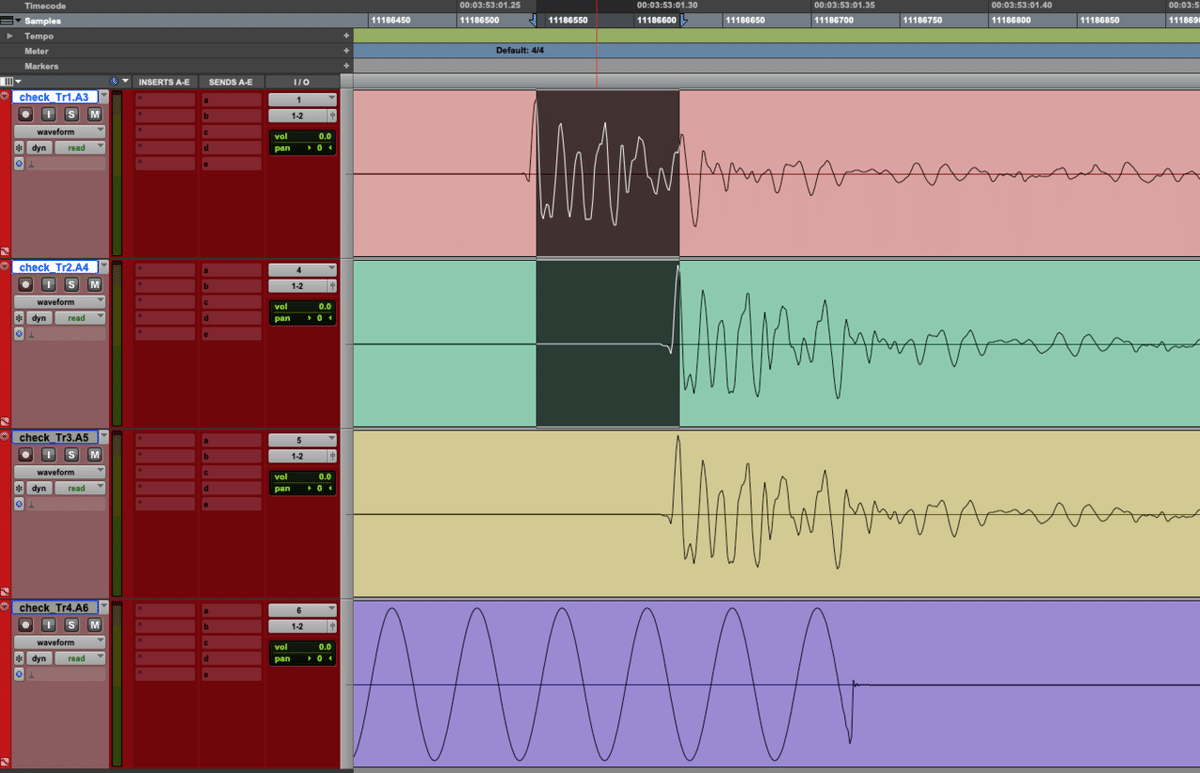This screenshot has width=1200, height=773.
Task: Click the freeze snowflake icon on check_Tr1.A3
Action: click(x=19, y=147)
